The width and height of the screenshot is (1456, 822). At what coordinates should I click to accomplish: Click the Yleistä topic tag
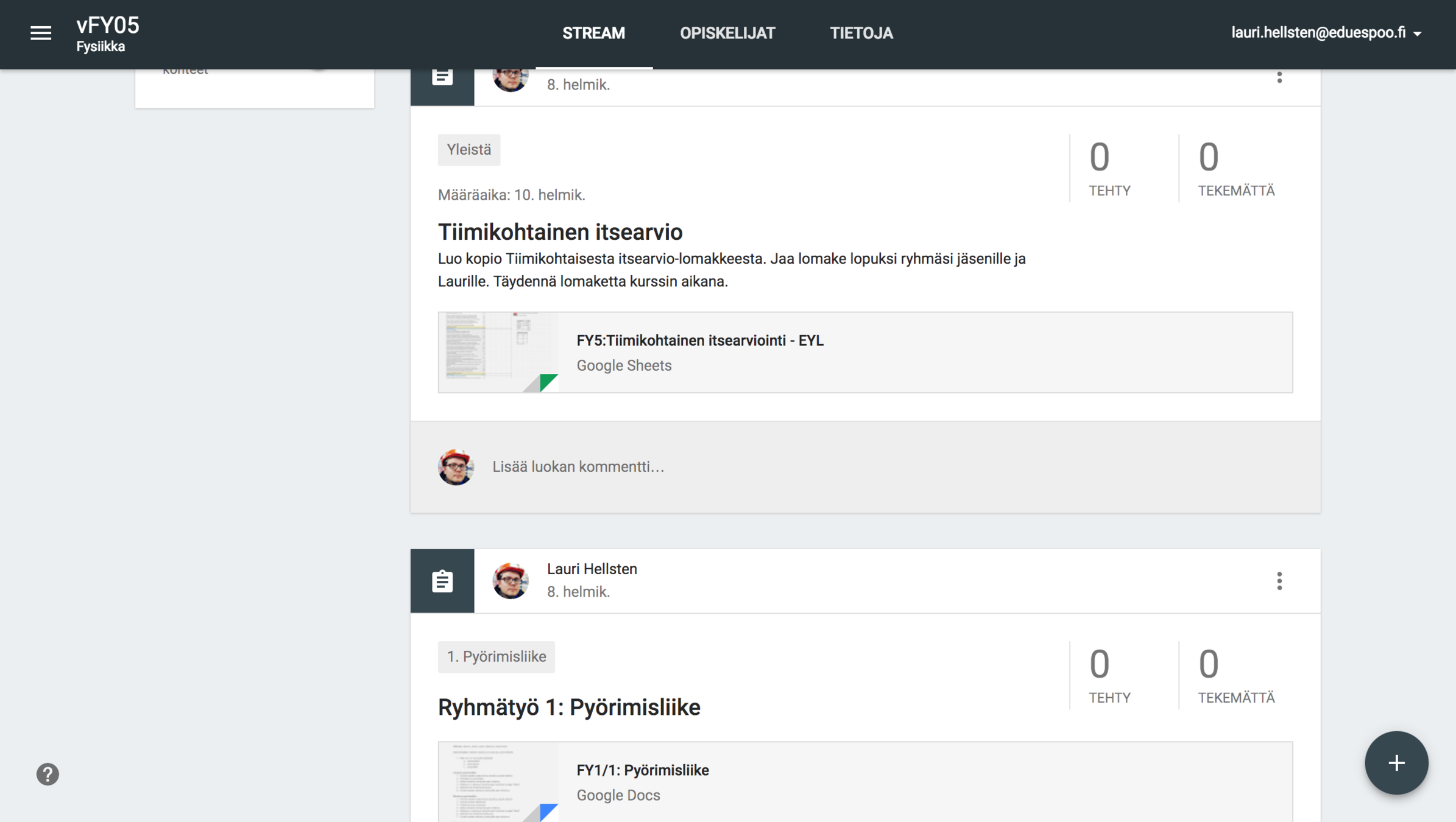468,150
